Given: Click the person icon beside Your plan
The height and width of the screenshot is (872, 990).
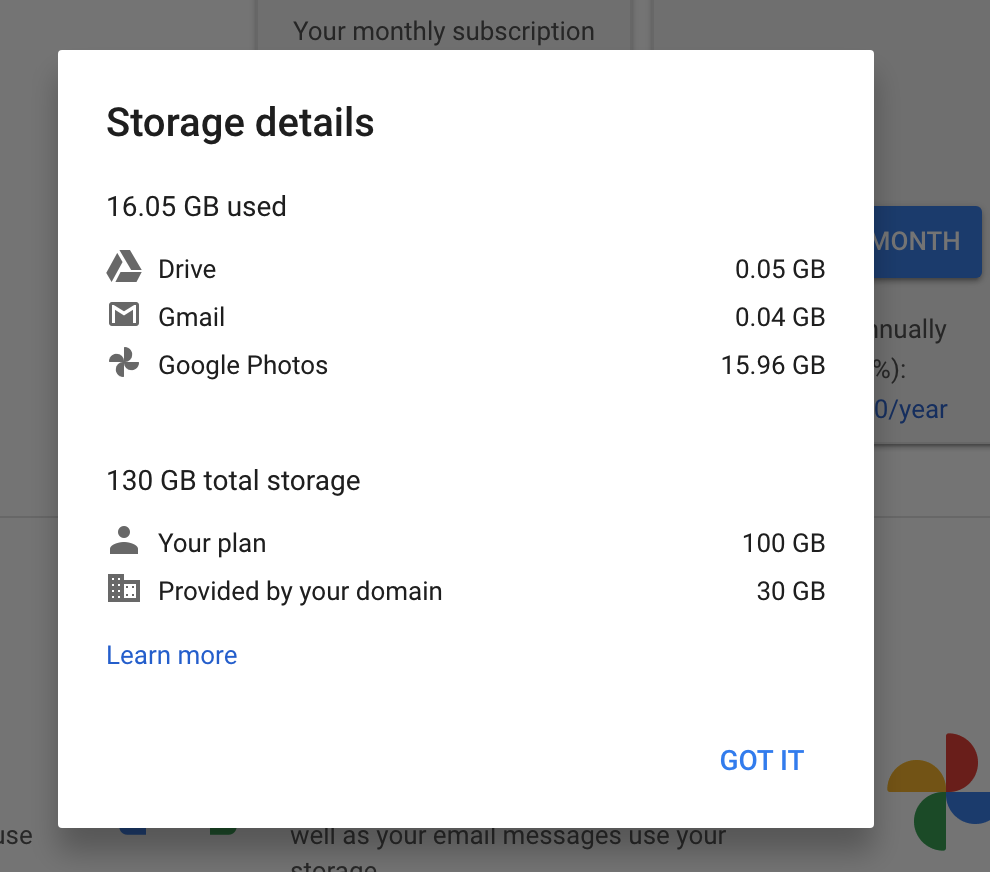Looking at the screenshot, I should coord(124,542).
